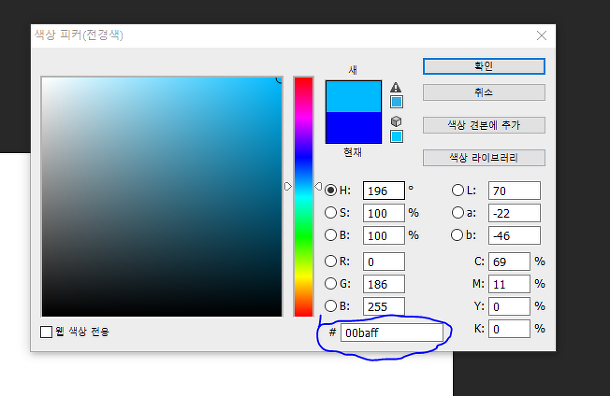The height and width of the screenshot is (396, 610).
Task: Open 색상 라이브러리 button
Action: point(484,158)
